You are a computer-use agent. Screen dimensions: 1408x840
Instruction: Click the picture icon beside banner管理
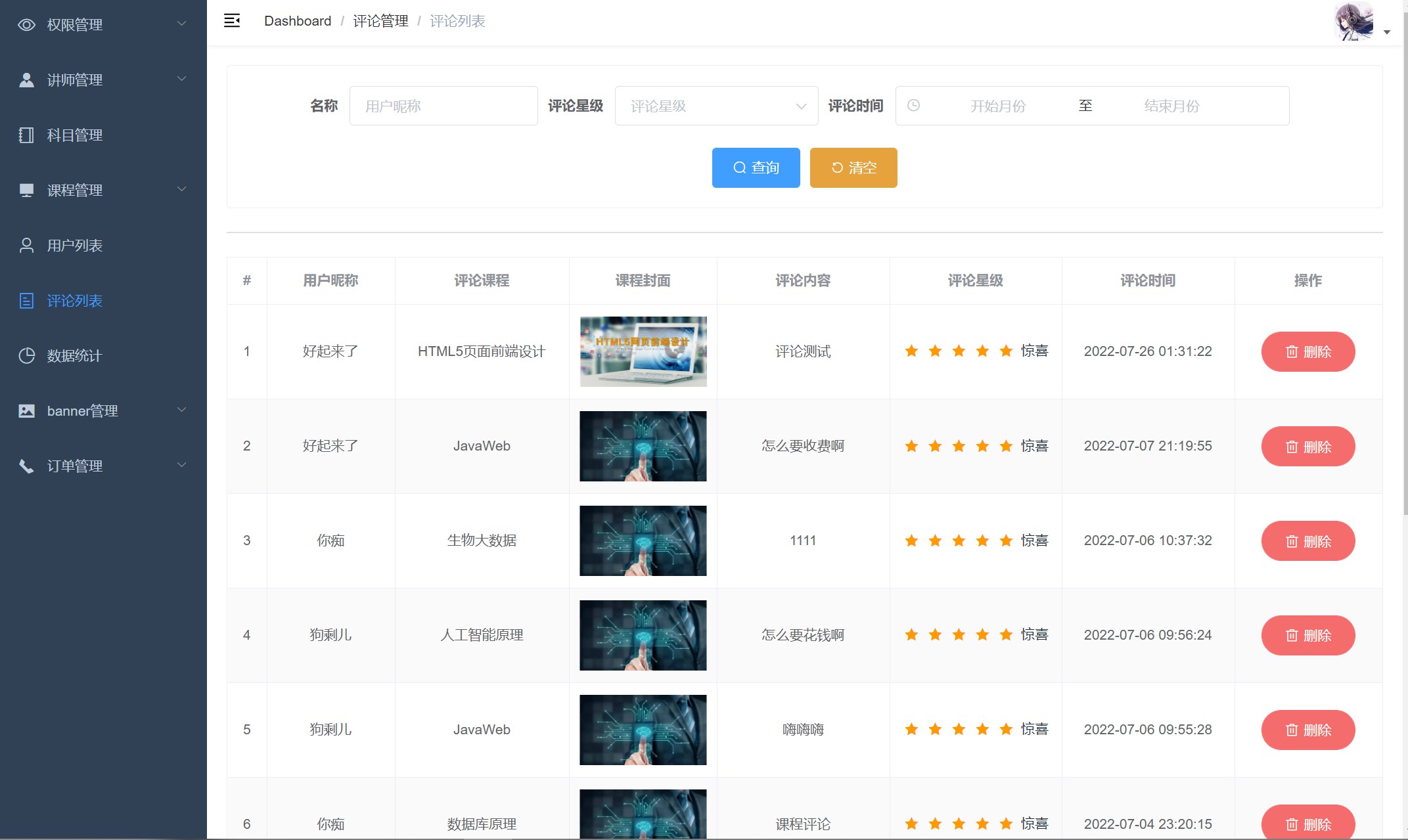tap(26, 411)
